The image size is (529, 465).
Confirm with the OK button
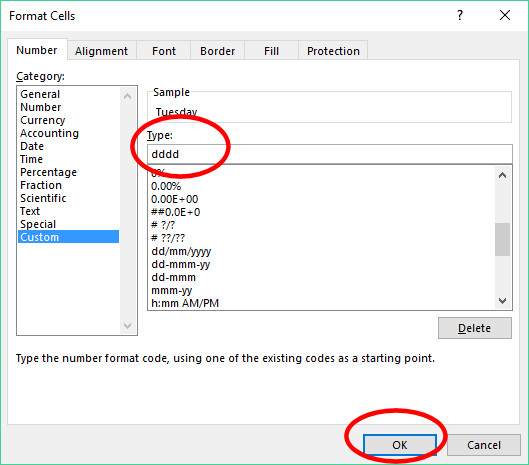point(400,445)
